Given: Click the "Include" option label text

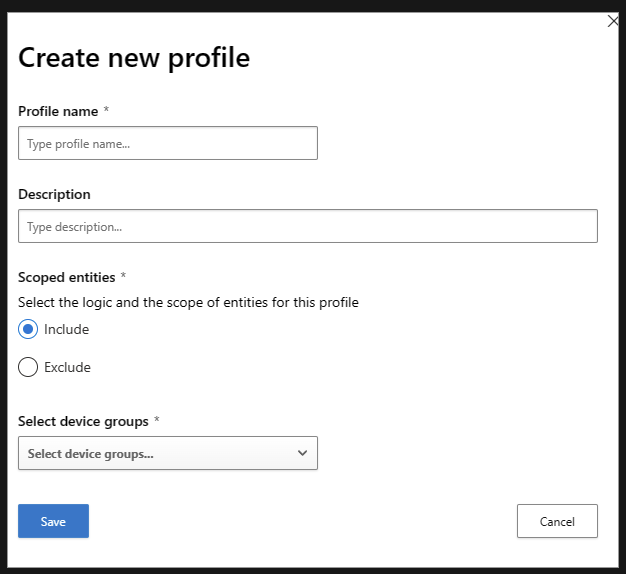Looking at the screenshot, I should 66,329.
